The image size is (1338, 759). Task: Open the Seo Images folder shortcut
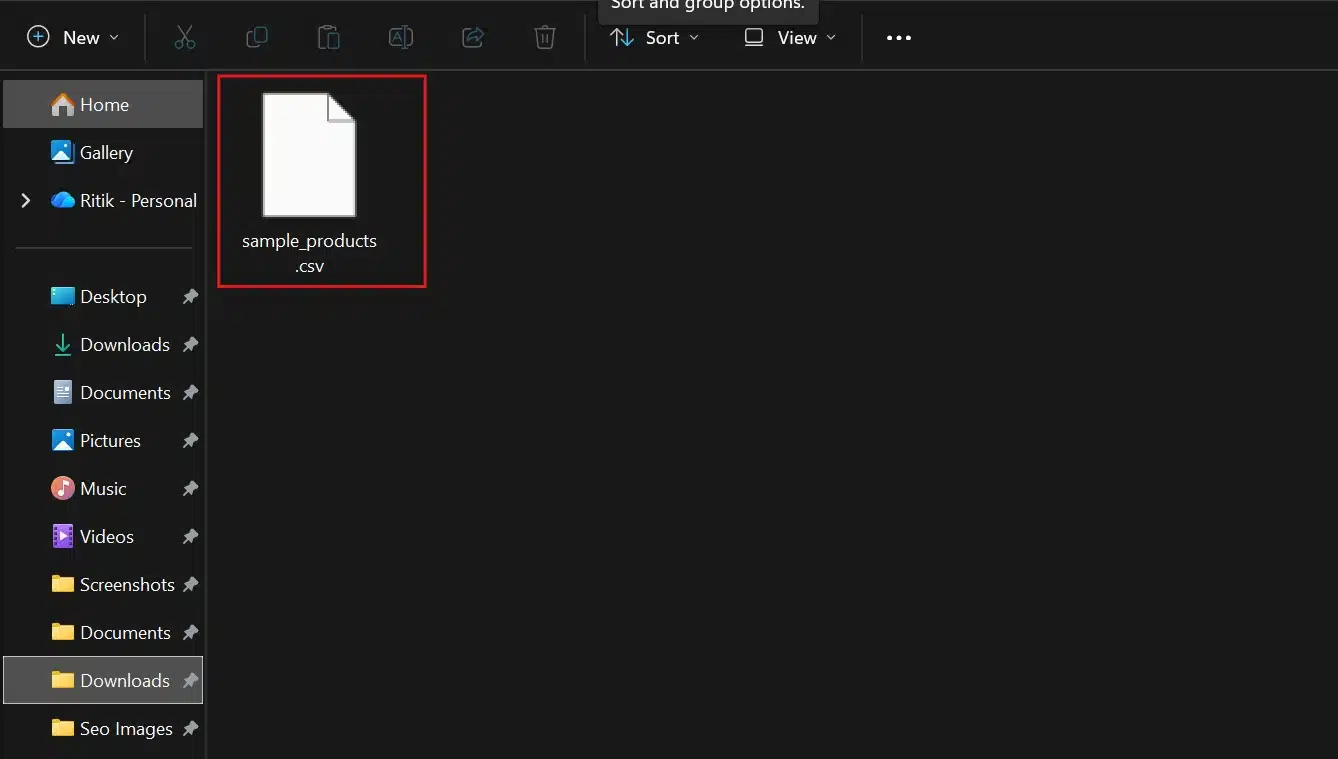(111, 728)
